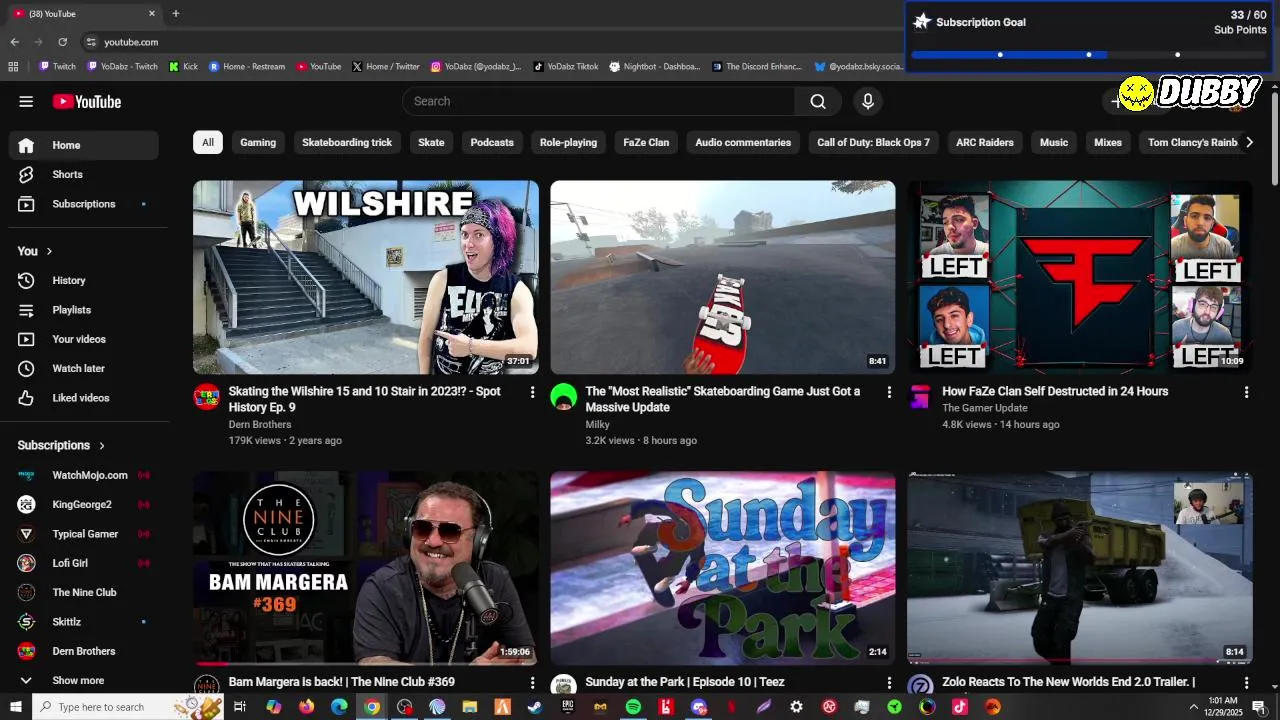Open Dern Brothers channel avatar by Wilshire video
1280x720 pixels.
207,397
